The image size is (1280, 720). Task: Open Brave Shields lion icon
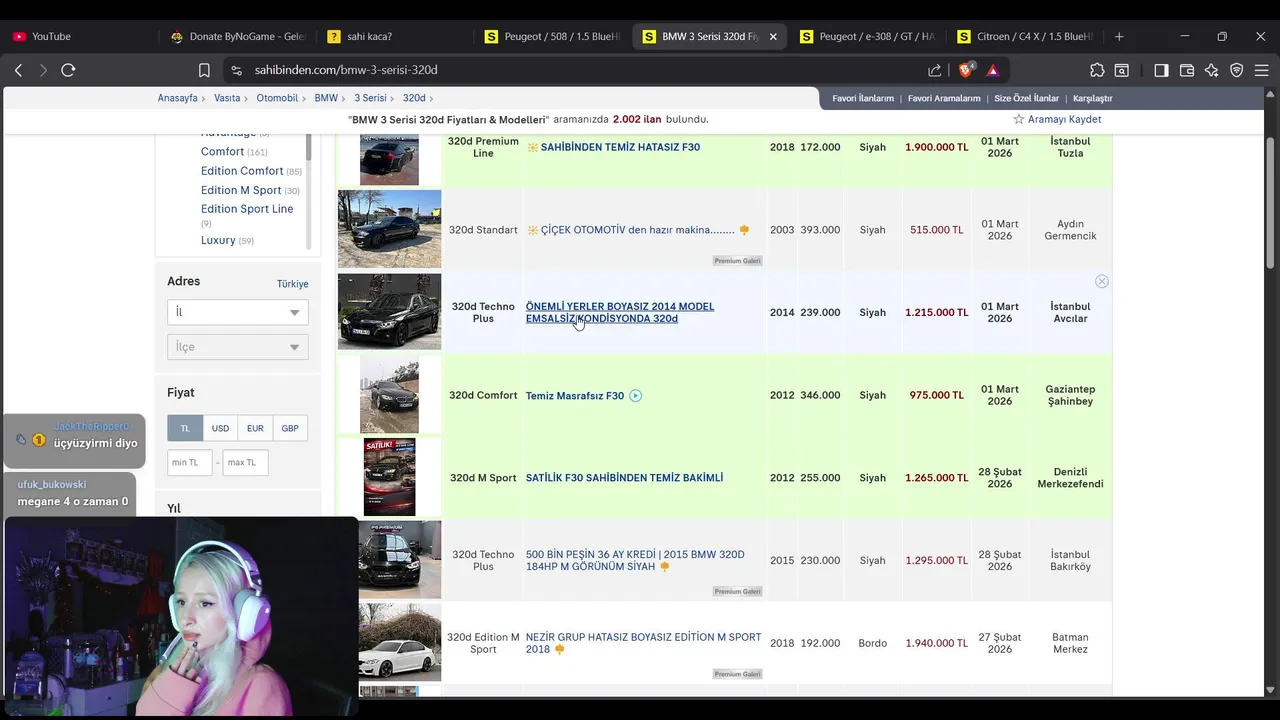(x=966, y=70)
